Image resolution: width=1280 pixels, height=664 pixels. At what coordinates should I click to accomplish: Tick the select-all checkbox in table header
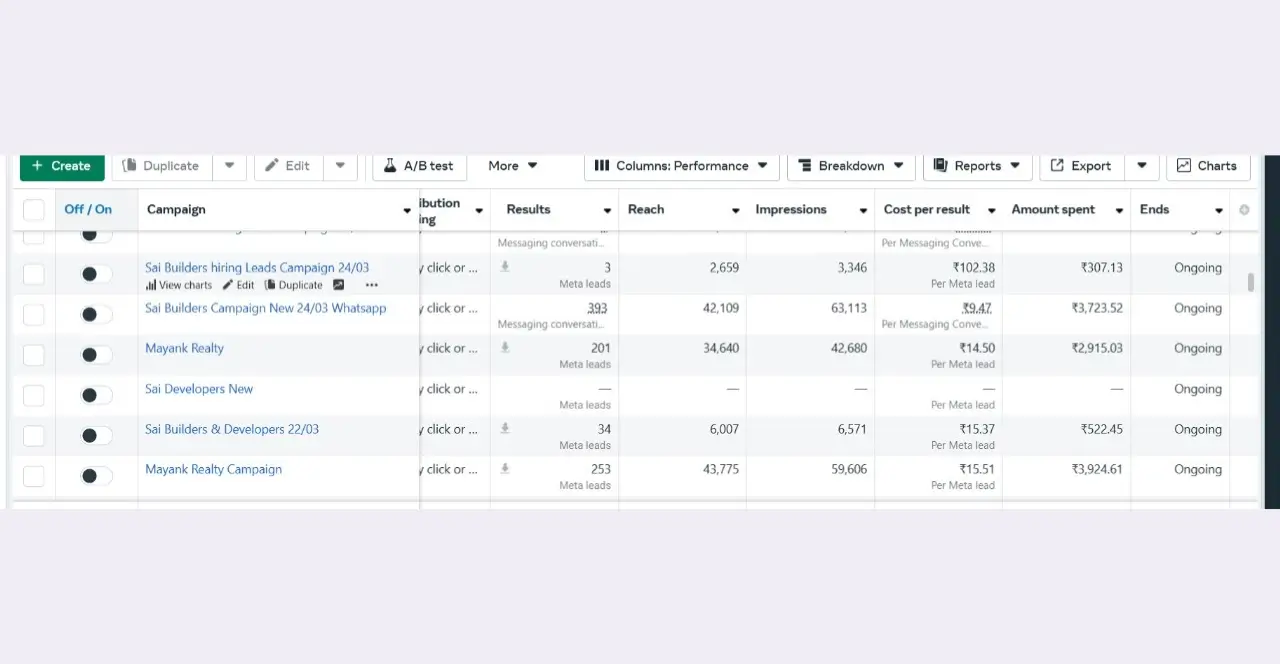(x=34, y=210)
